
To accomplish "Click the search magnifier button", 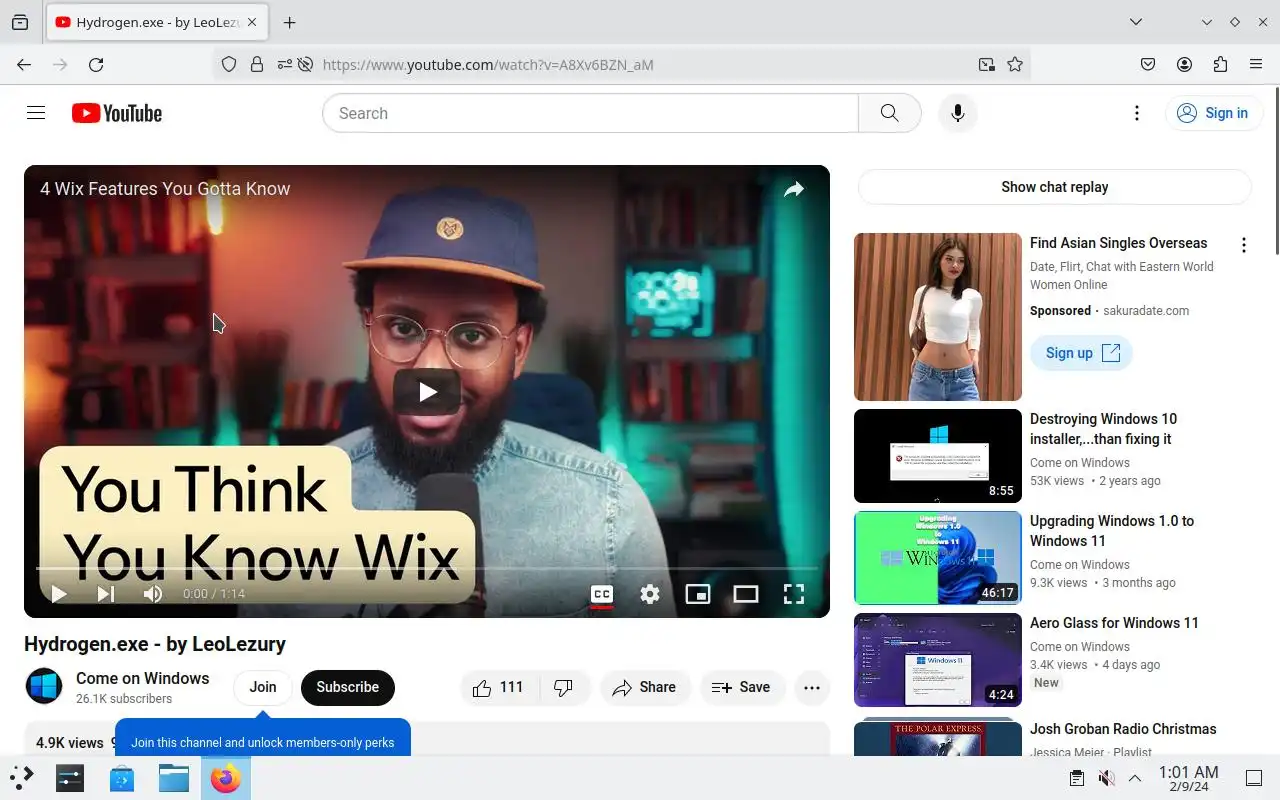I will point(889,113).
